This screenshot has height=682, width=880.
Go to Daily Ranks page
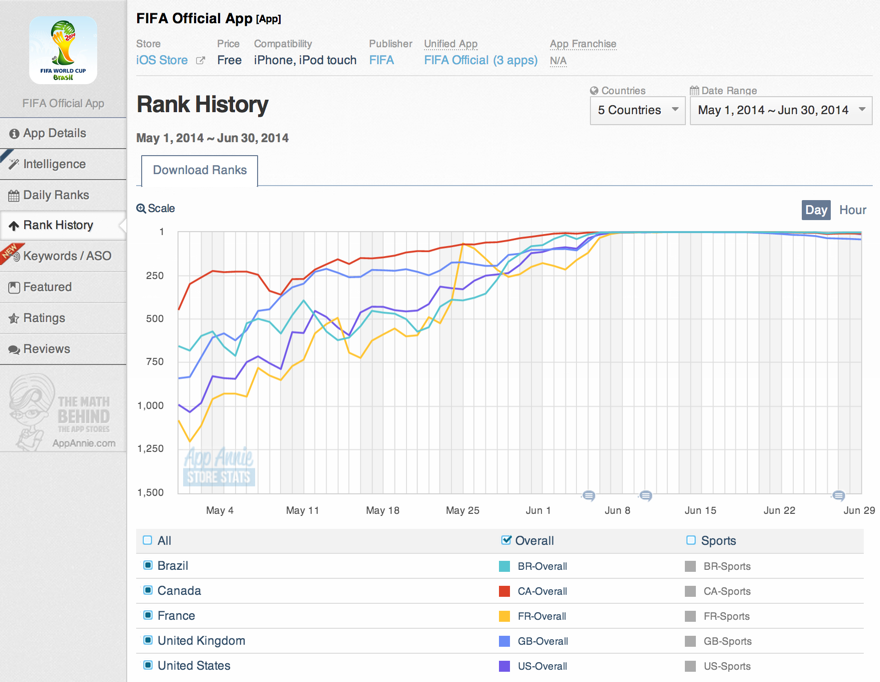63,195
